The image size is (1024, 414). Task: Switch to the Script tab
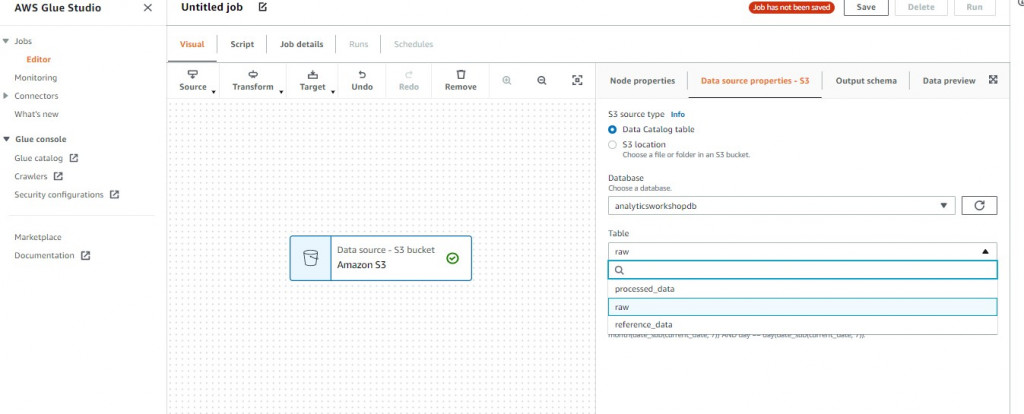pyautogui.click(x=242, y=44)
